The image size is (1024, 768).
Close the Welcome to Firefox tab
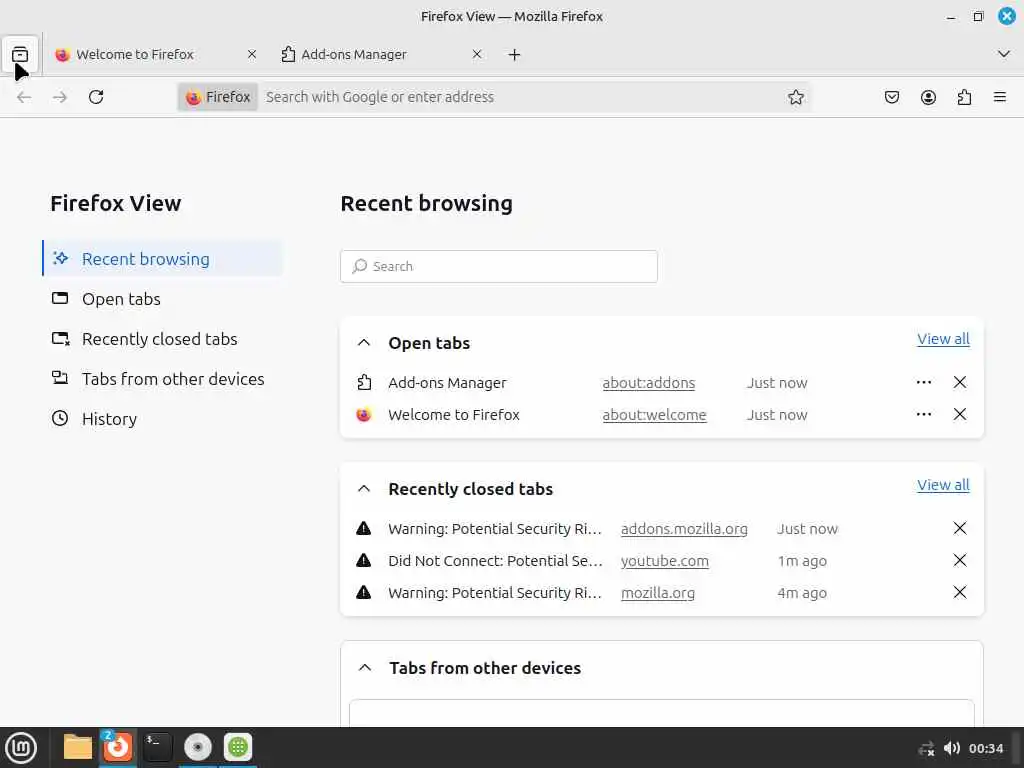pos(252,54)
